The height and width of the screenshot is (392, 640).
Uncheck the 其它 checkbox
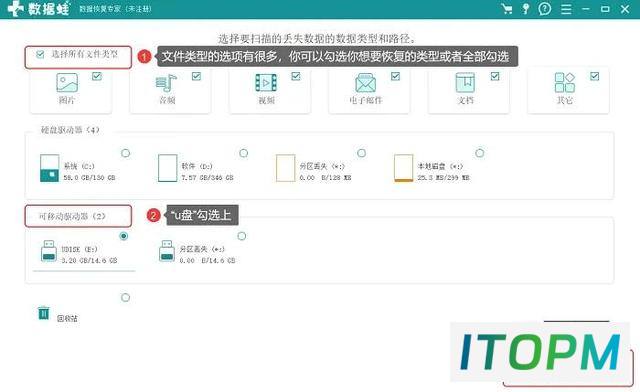(x=595, y=76)
